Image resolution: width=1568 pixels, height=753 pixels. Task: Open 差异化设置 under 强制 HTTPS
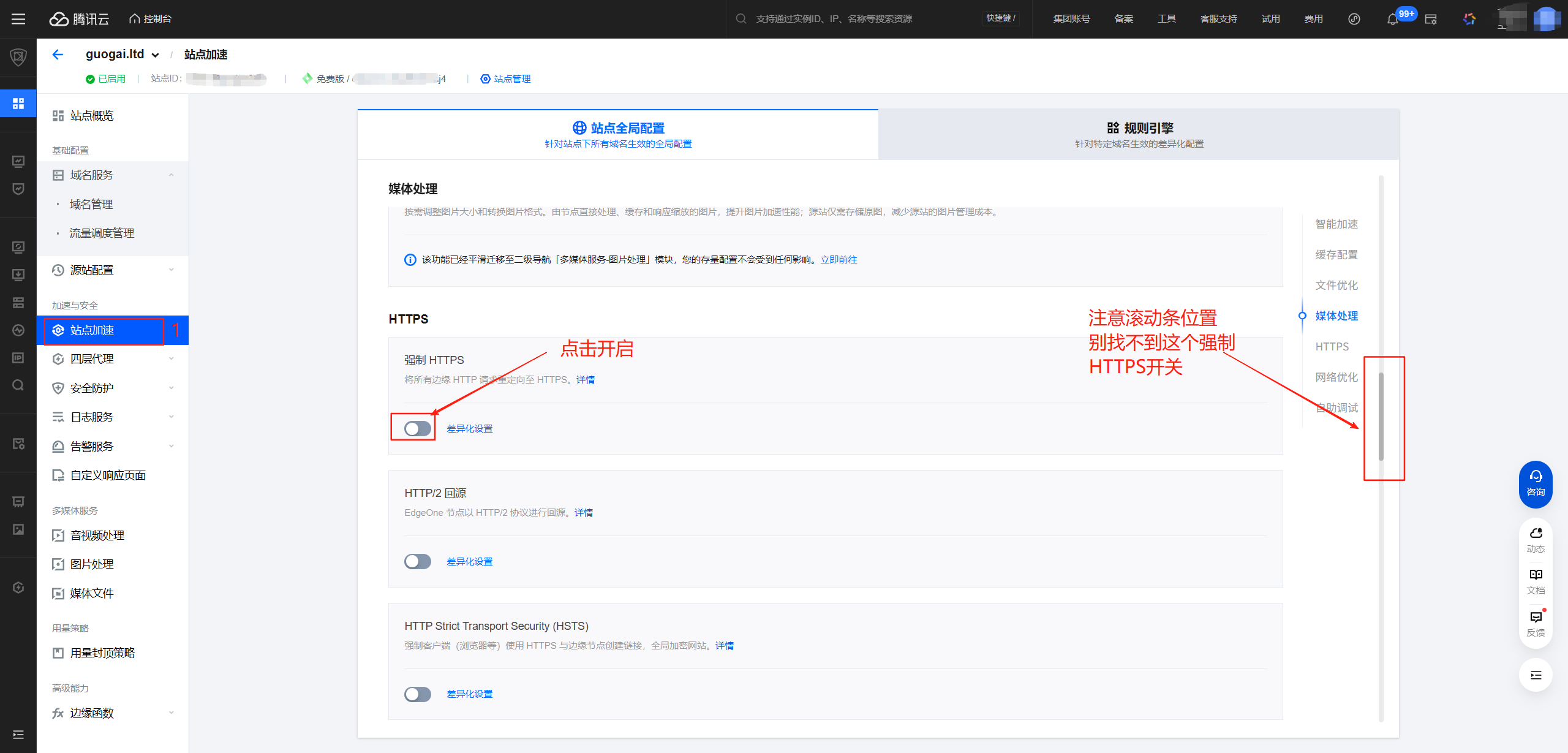469,429
